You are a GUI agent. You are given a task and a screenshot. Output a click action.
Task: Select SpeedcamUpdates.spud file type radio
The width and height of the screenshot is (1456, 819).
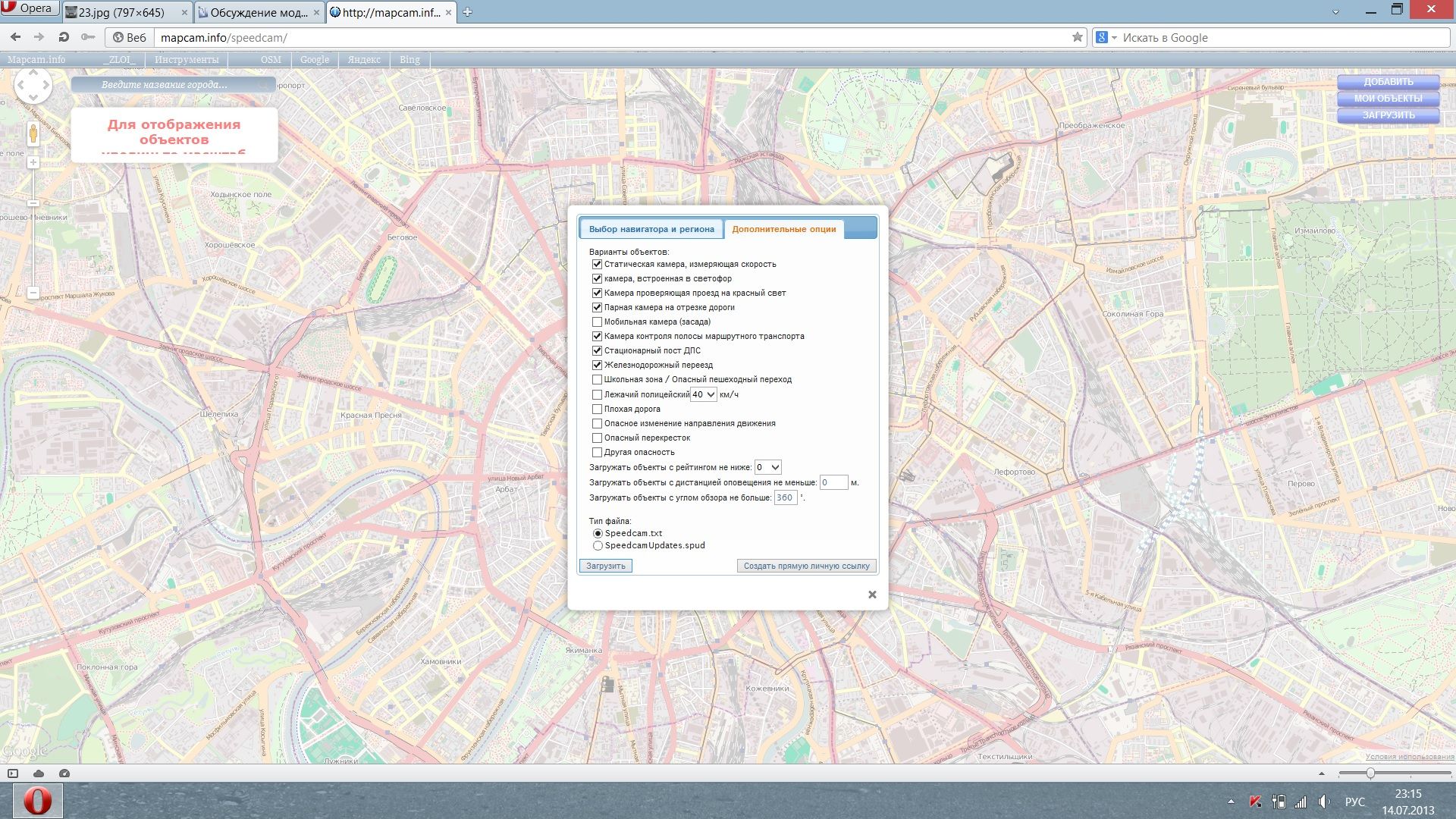pyautogui.click(x=598, y=545)
